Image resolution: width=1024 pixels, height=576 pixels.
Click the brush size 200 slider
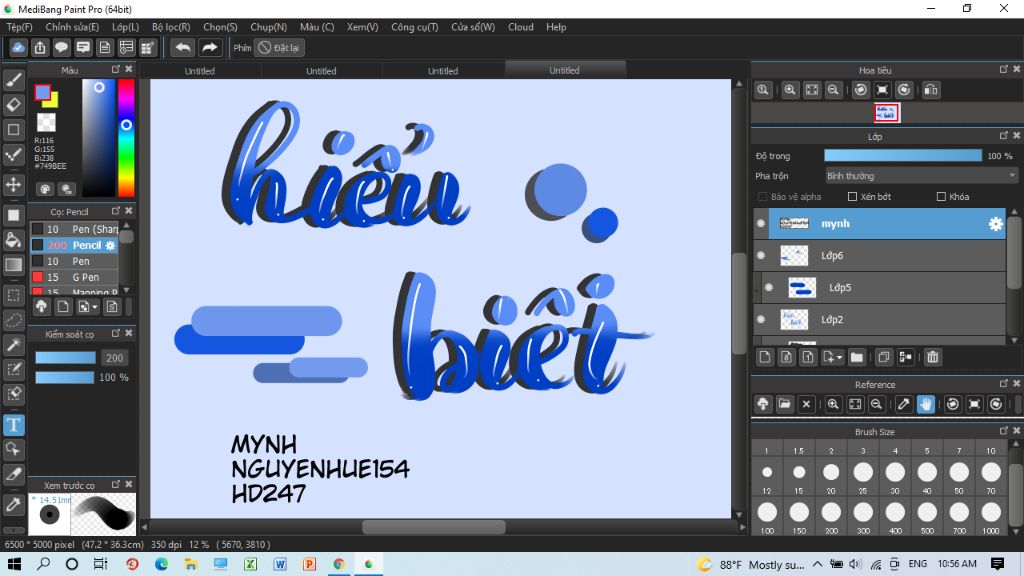(65, 358)
